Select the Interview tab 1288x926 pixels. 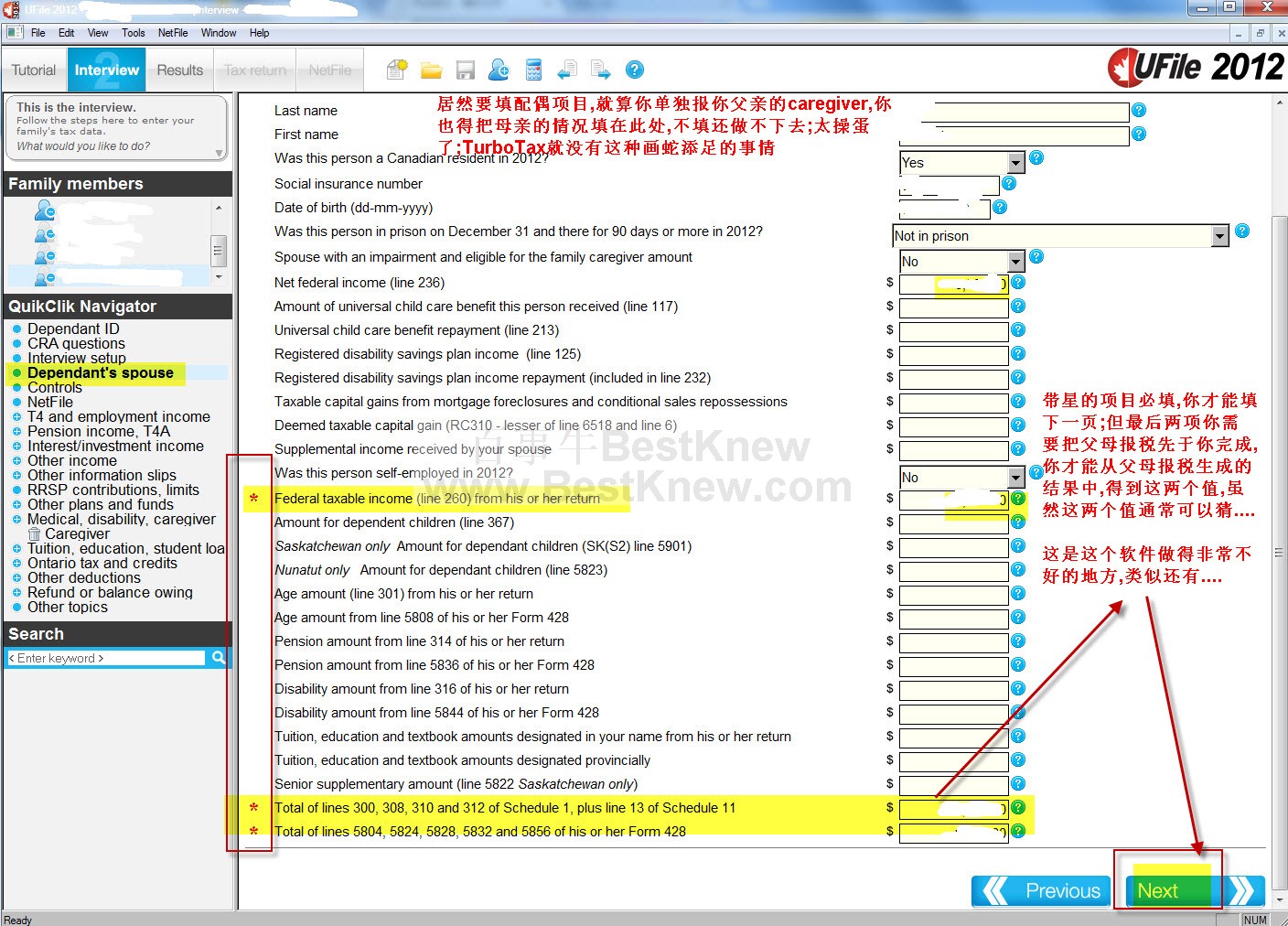(107, 70)
